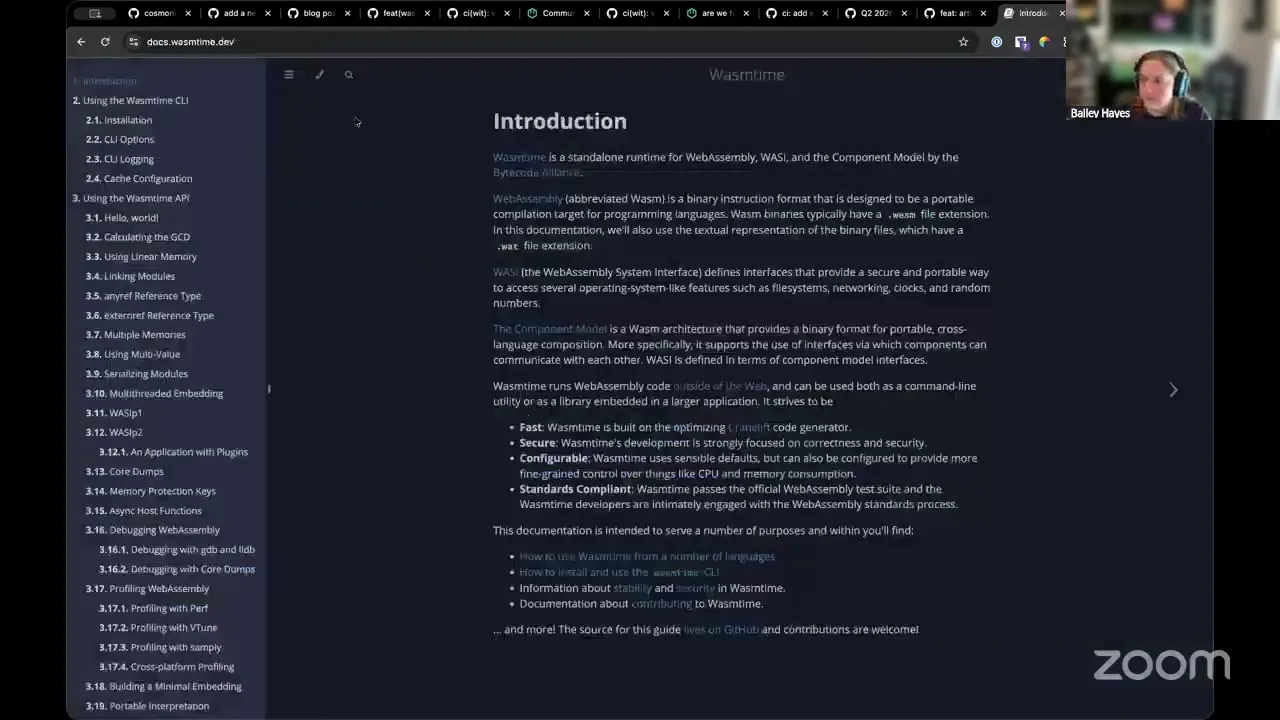Viewport: 1280px width, 720px height.
Task: Open 3.8 Using Multi-Value
Action: (133, 354)
